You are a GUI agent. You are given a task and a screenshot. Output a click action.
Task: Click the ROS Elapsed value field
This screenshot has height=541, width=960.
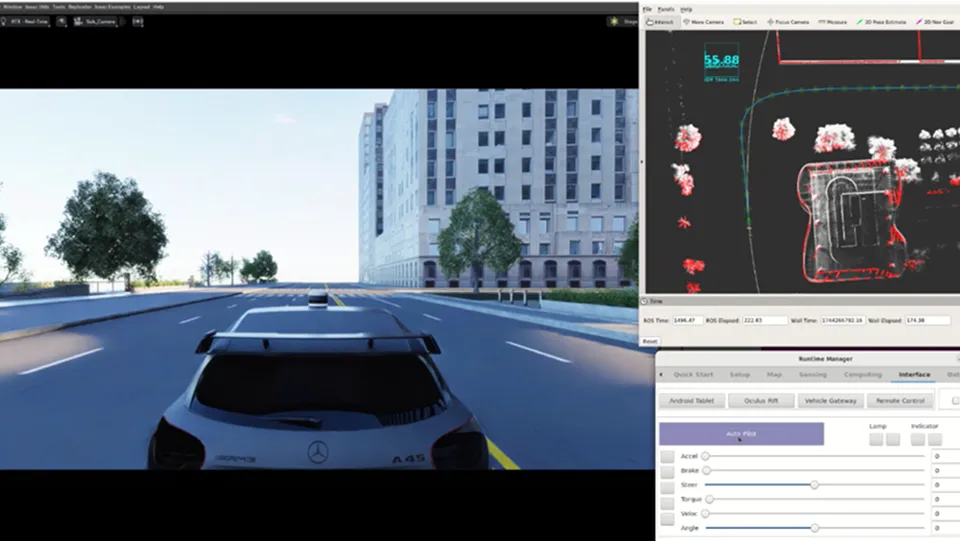(x=764, y=320)
